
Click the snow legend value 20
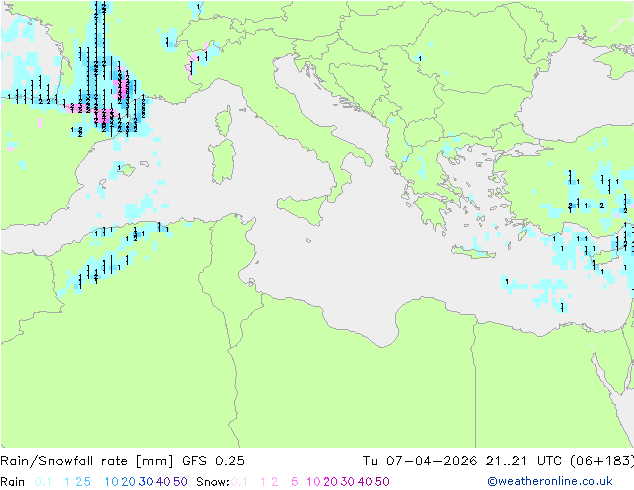[330, 482]
